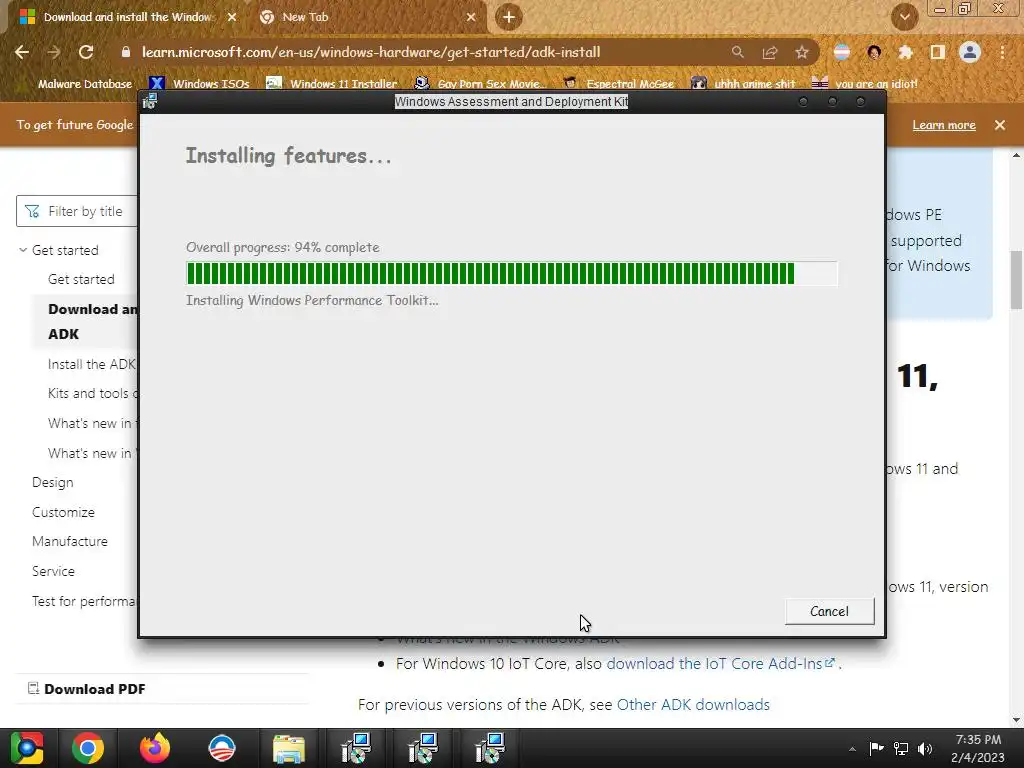
Task: Select Install the ADK tree item
Action: coord(92,364)
